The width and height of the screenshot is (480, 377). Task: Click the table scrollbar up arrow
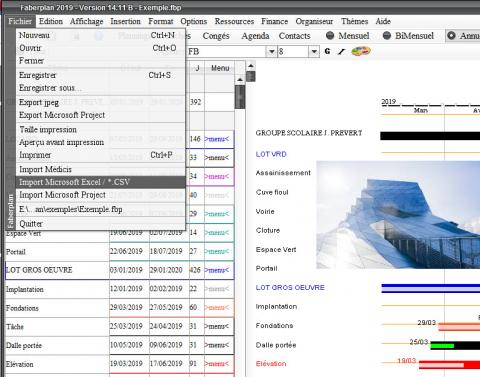point(240,80)
